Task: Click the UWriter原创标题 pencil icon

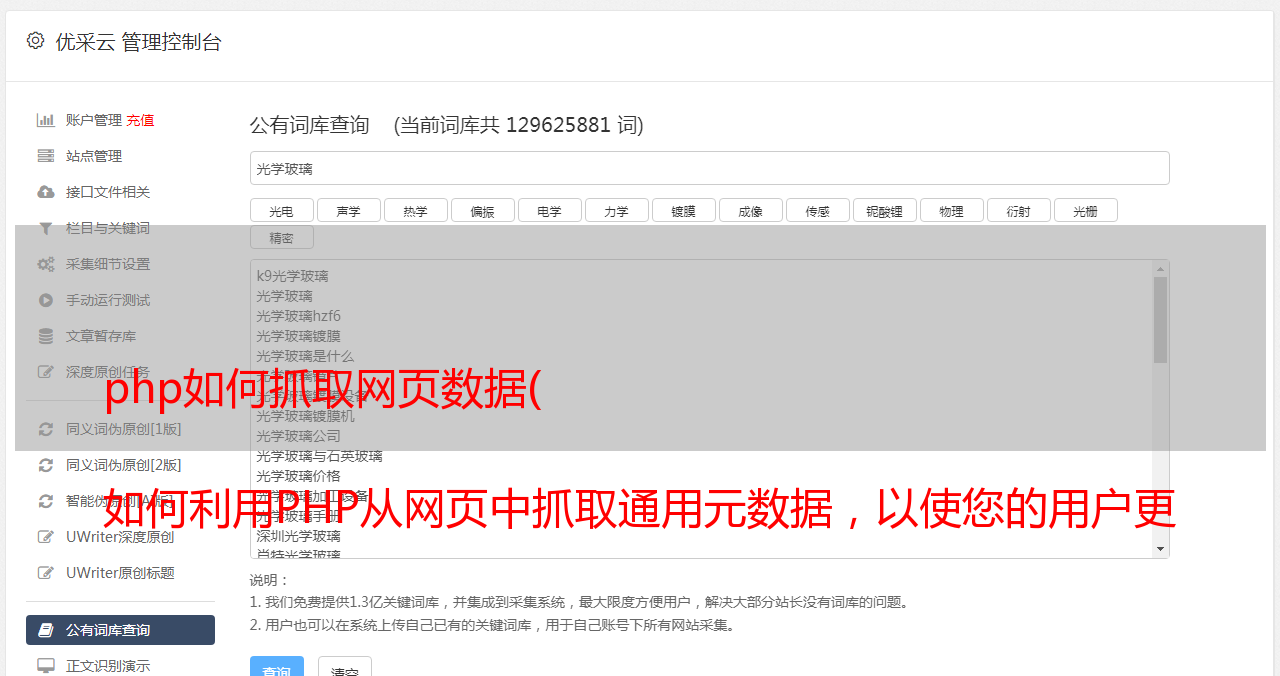Action: pyautogui.click(x=46, y=573)
